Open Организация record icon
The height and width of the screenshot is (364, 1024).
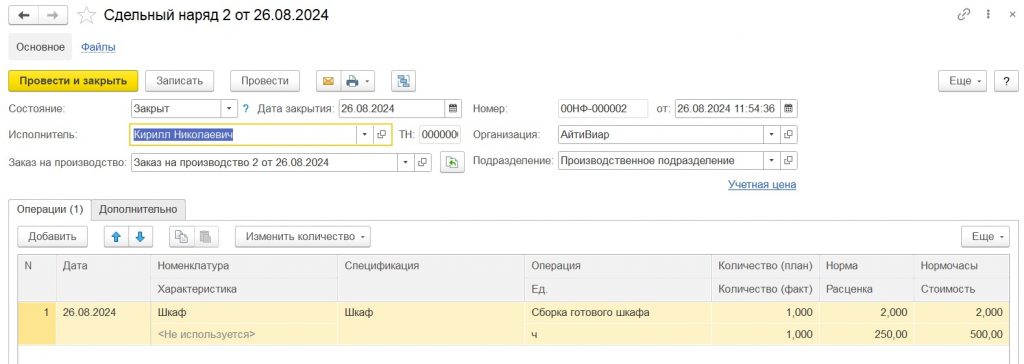789,135
